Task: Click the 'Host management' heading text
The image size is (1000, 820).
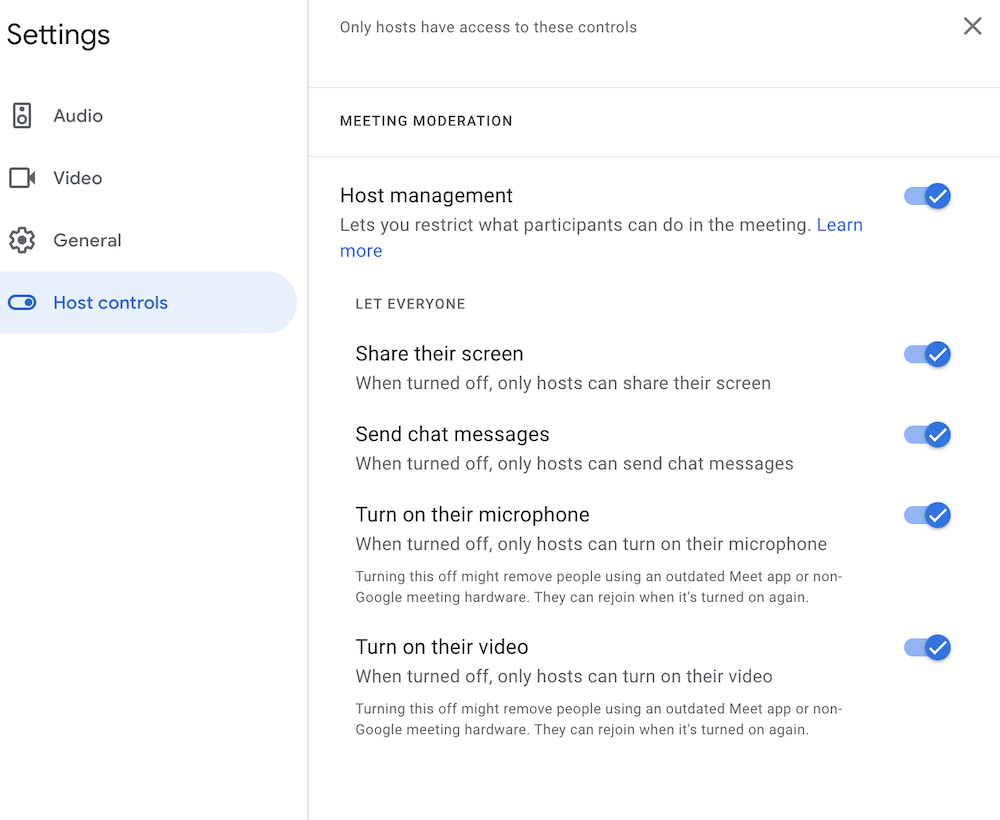Action: 426,195
